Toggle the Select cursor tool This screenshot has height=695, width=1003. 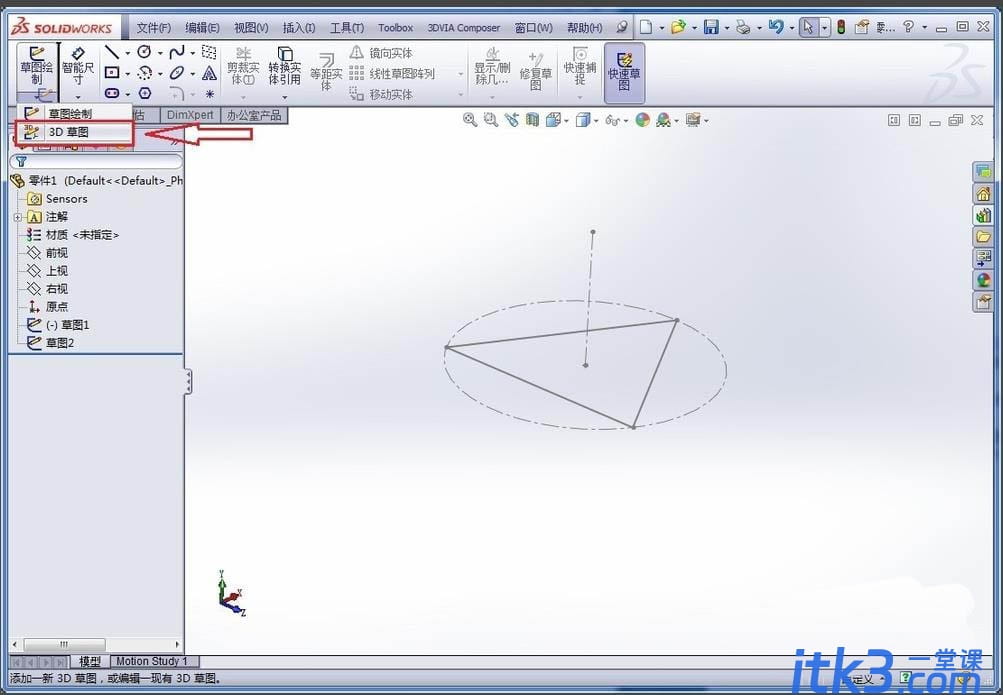(808, 27)
